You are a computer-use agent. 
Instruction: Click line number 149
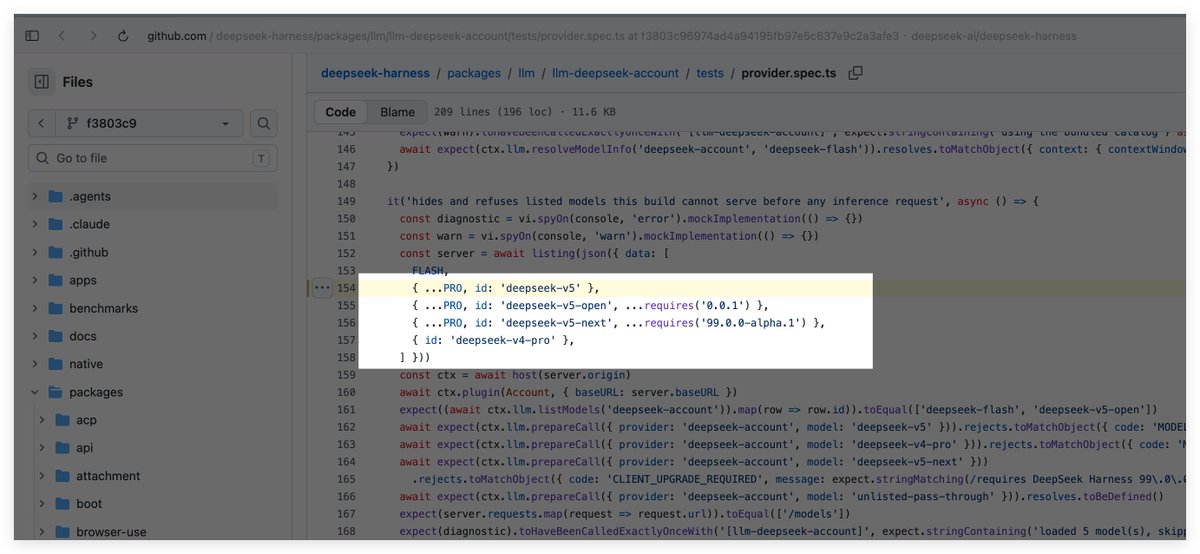click(x=346, y=201)
